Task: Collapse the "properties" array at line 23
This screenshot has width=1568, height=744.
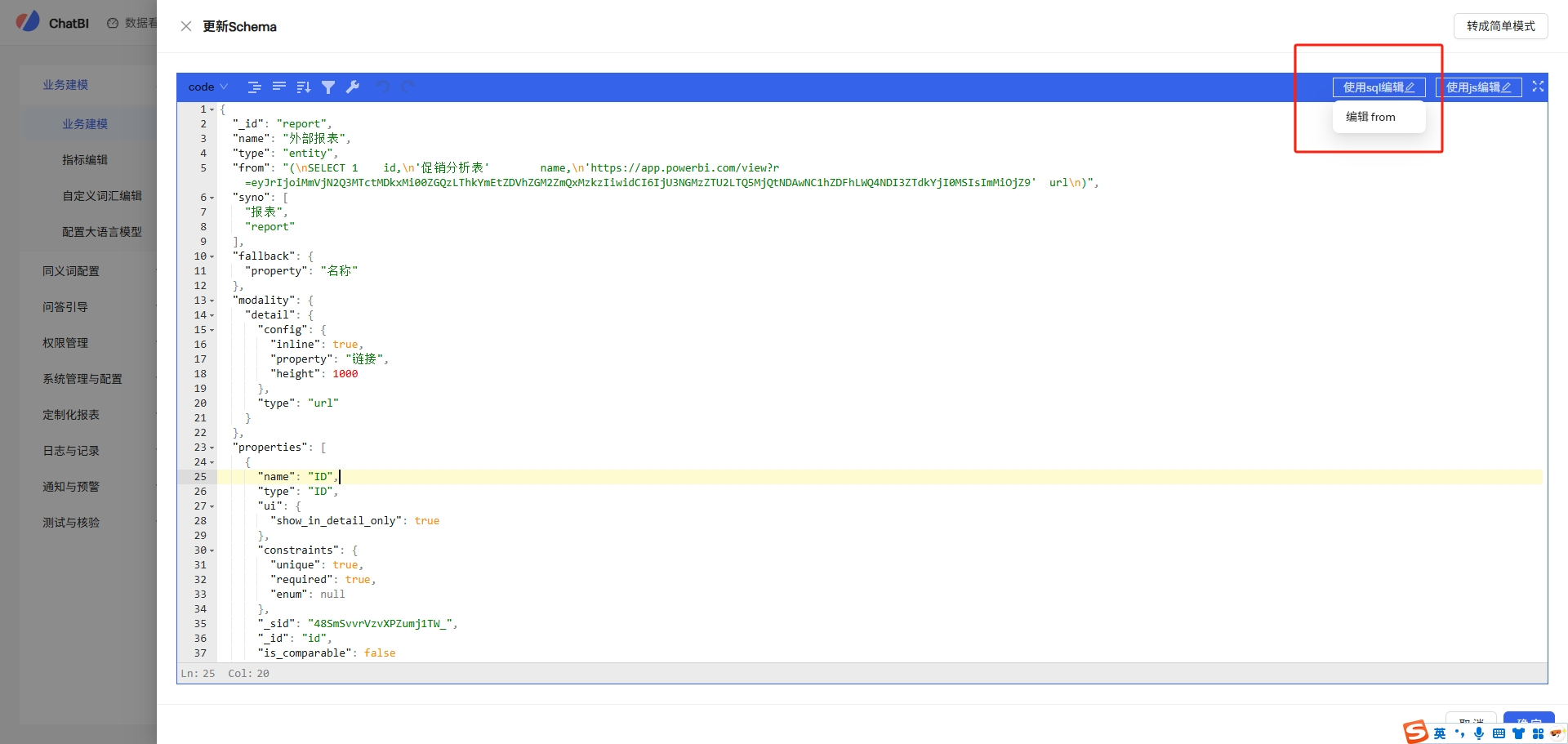Action: click(212, 448)
